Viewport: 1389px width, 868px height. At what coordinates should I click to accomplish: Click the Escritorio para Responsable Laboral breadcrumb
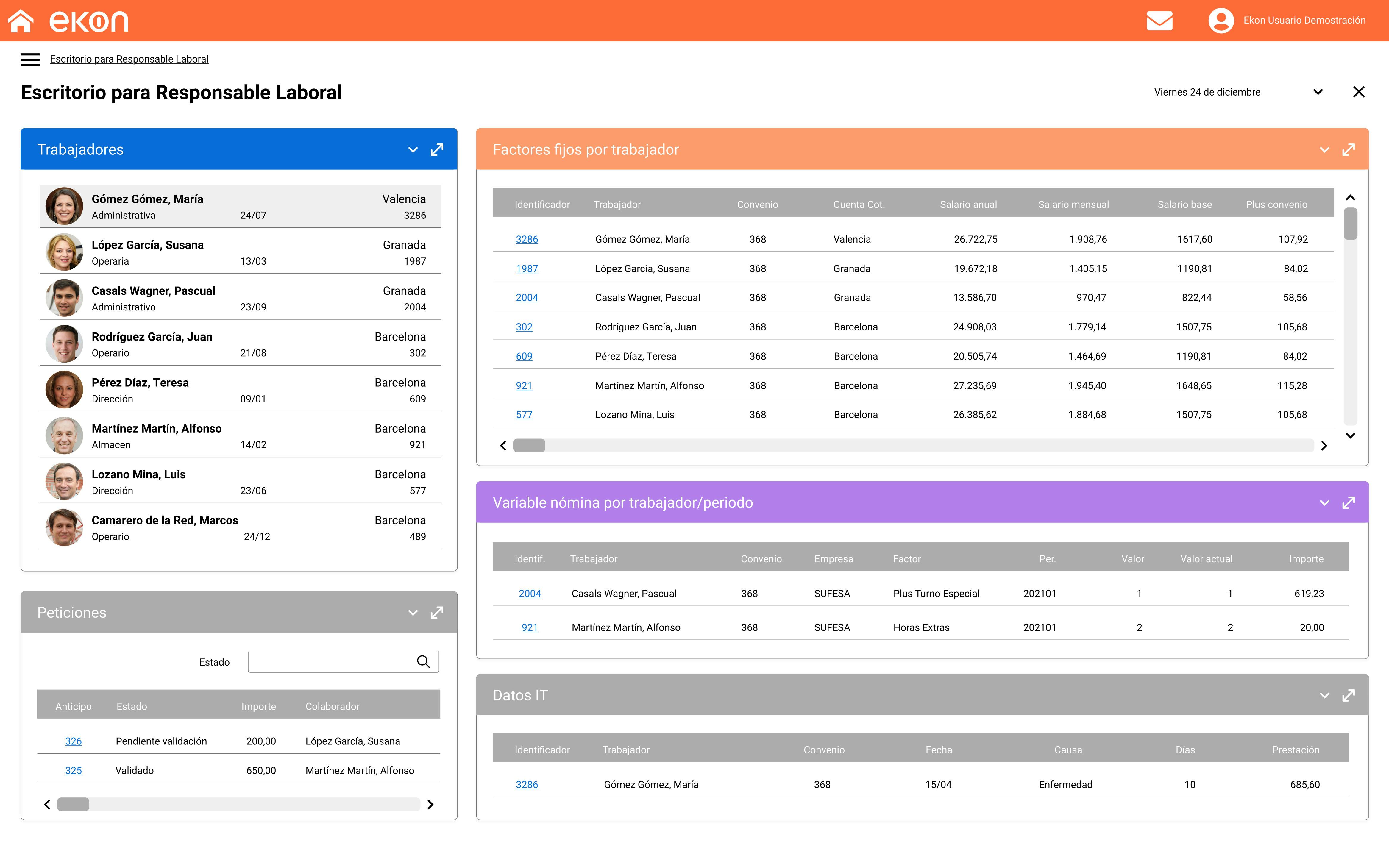[129, 59]
